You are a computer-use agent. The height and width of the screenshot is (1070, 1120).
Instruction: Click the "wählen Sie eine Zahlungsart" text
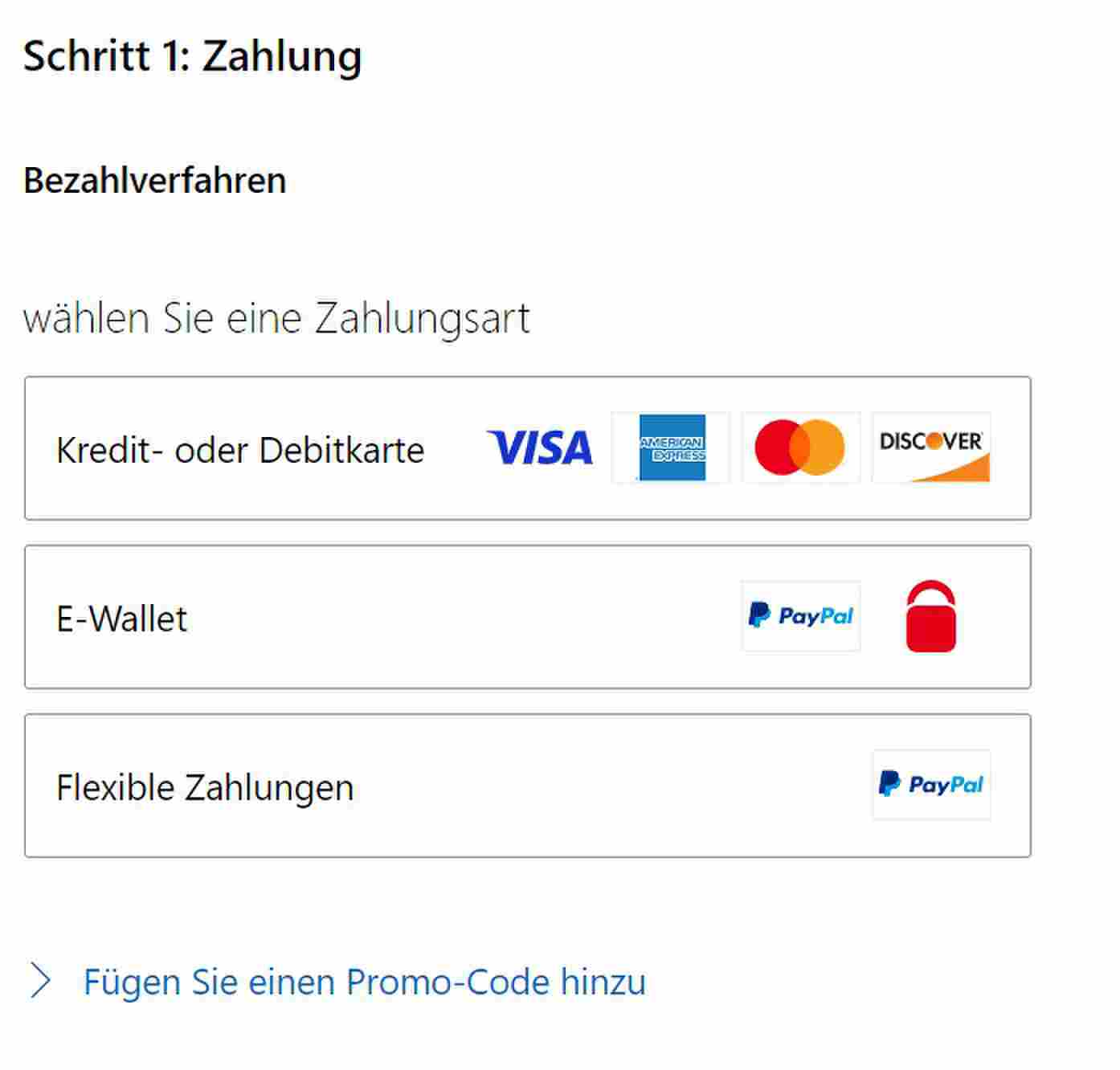pos(276,317)
